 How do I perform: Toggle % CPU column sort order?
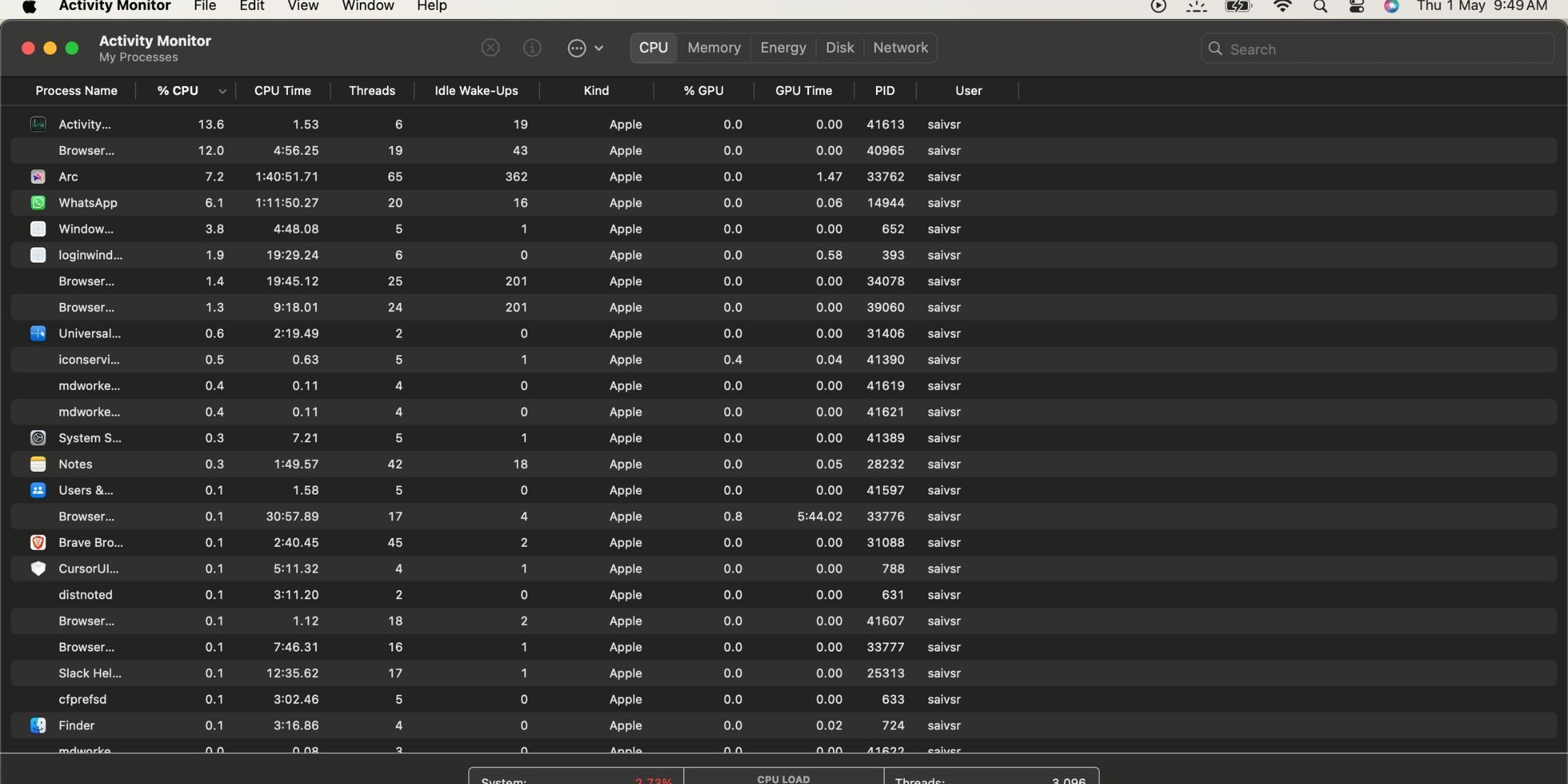185,91
